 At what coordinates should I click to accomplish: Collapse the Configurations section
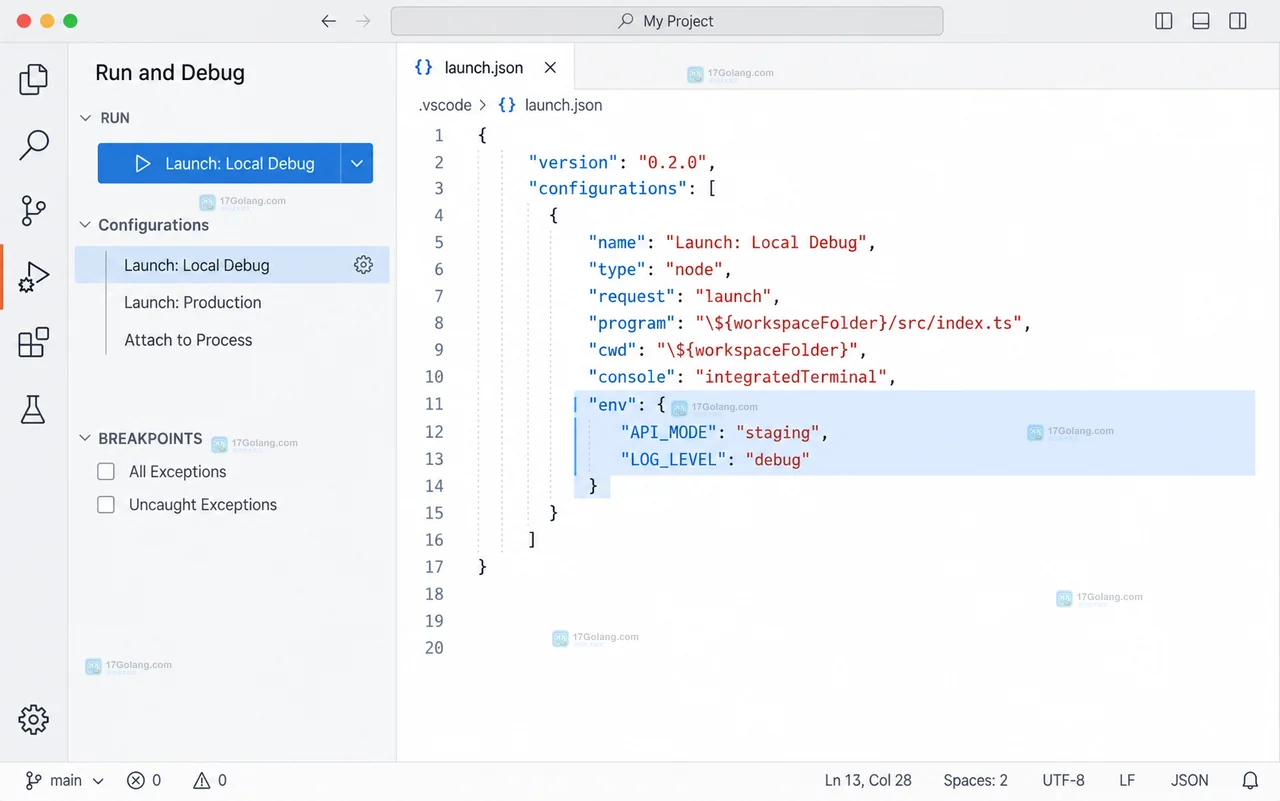point(85,225)
